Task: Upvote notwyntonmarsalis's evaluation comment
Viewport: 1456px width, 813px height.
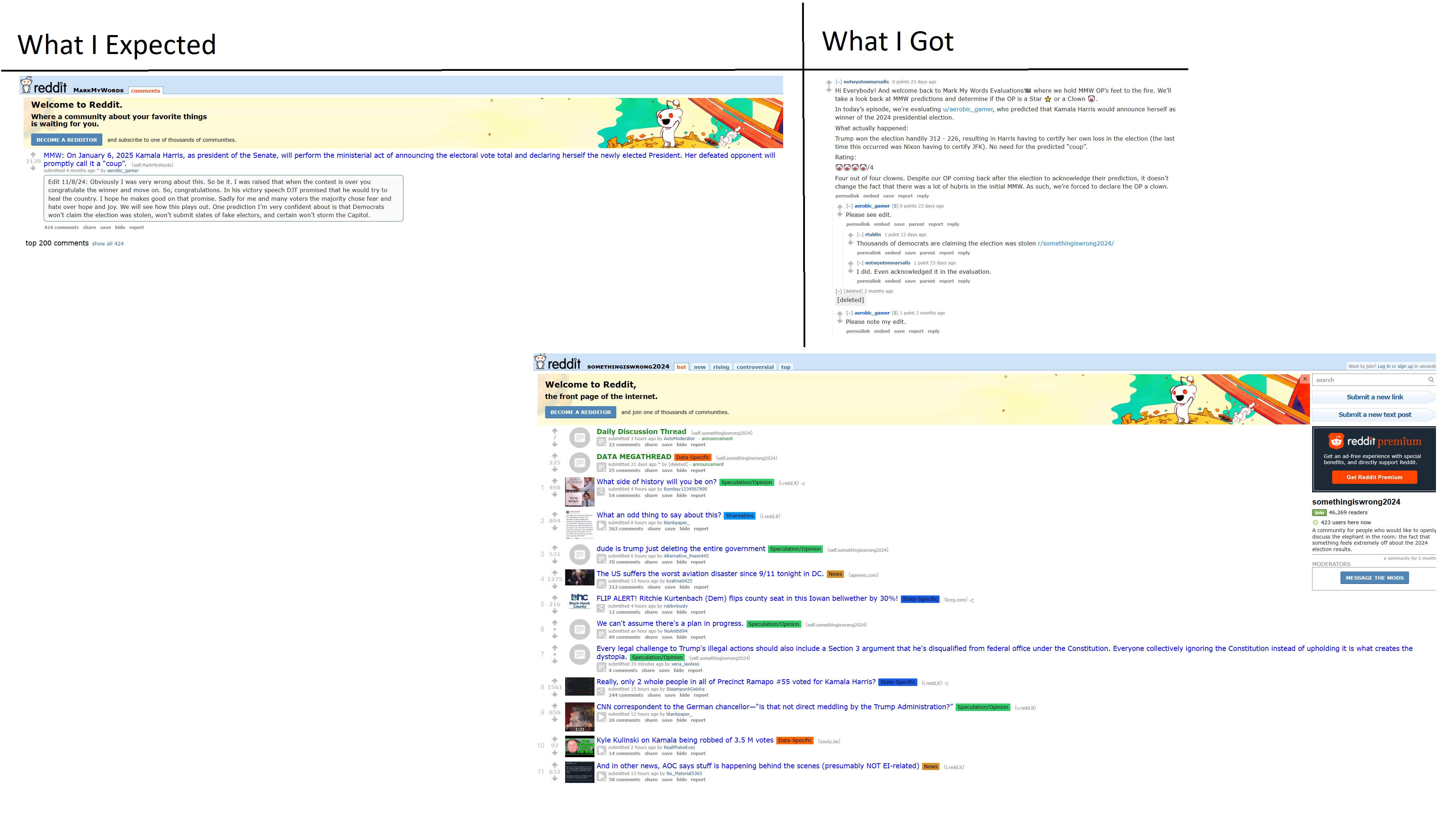Action: [x=829, y=83]
